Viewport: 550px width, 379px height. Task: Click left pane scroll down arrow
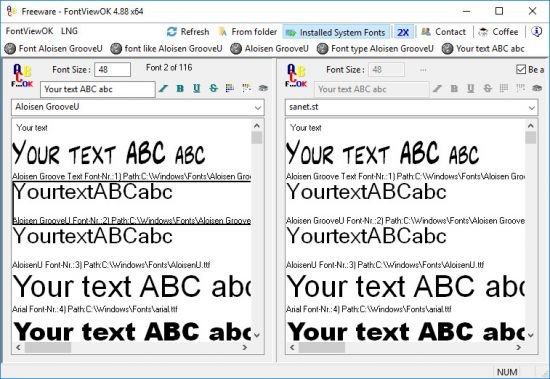tap(257, 335)
